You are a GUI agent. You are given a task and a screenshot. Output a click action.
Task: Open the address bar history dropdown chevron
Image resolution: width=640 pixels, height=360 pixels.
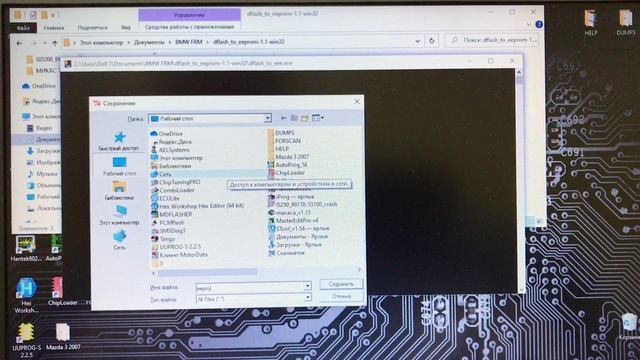[418, 41]
